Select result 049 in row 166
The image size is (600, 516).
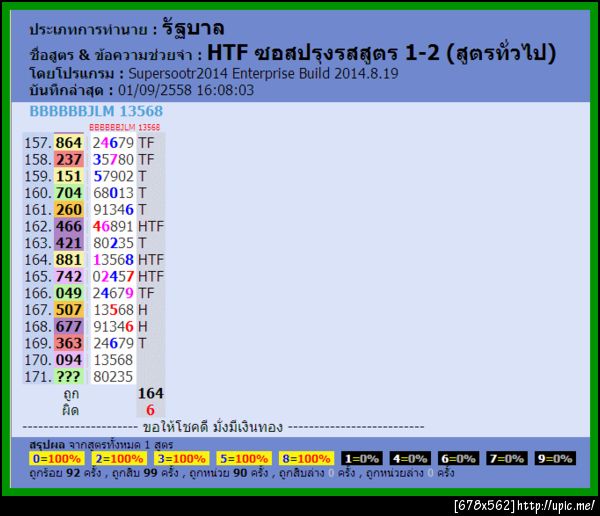tap(69, 293)
